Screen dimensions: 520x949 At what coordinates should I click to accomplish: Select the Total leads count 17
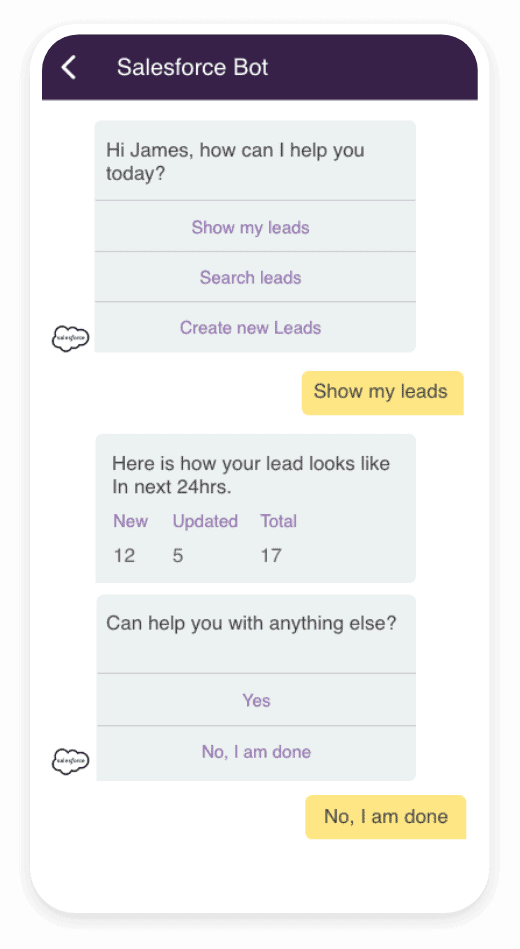coord(271,555)
